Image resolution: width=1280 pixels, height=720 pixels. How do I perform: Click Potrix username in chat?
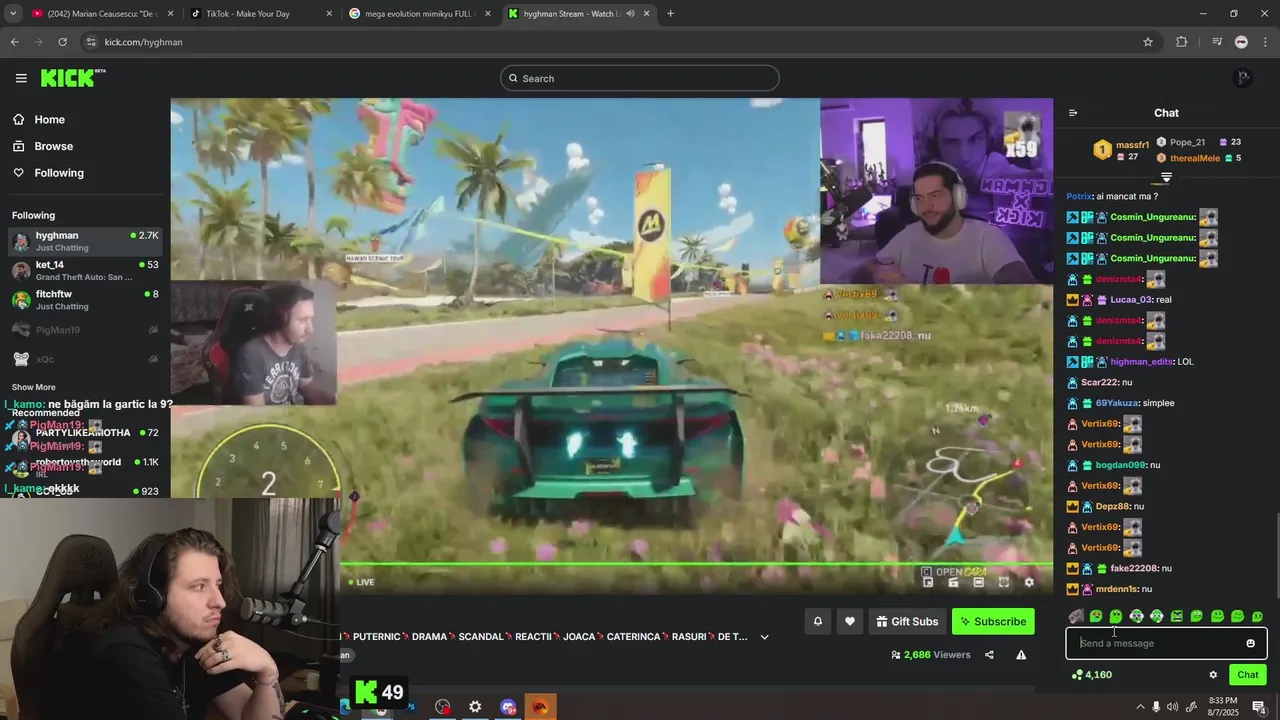click(1078, 196)
